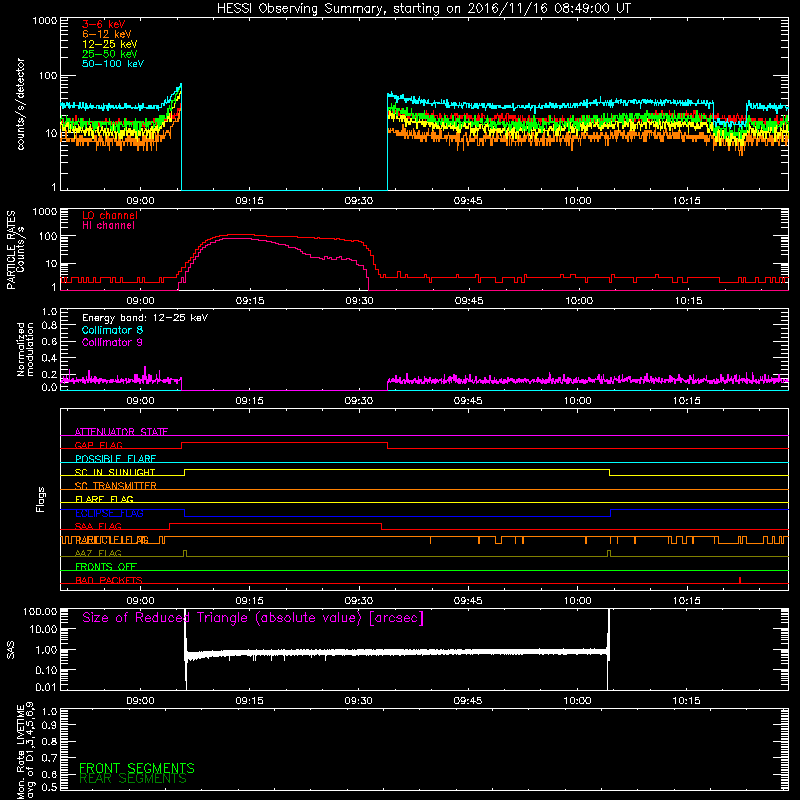This screenshot has height=800, width=800.
Task: Click the SAS axis label
Action: click(x=11, y=650)
